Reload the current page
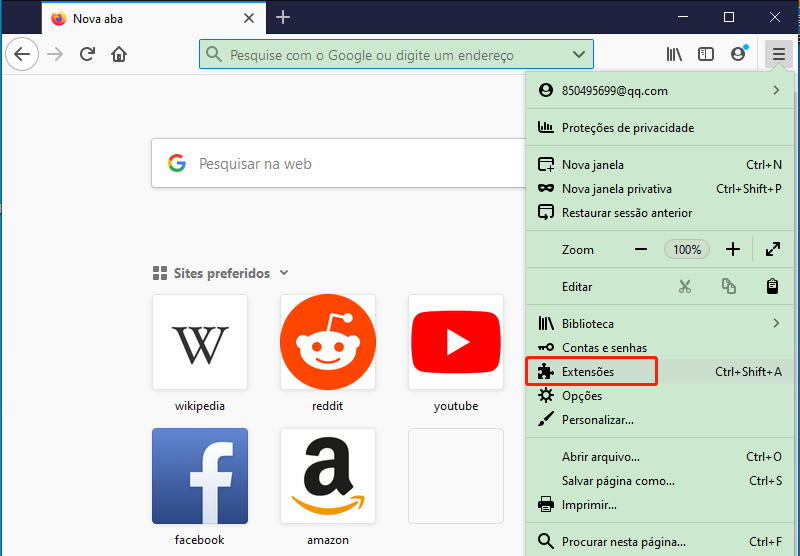Image resolution: width=800 pixels, height=556 pixels. tap(87, 54)
